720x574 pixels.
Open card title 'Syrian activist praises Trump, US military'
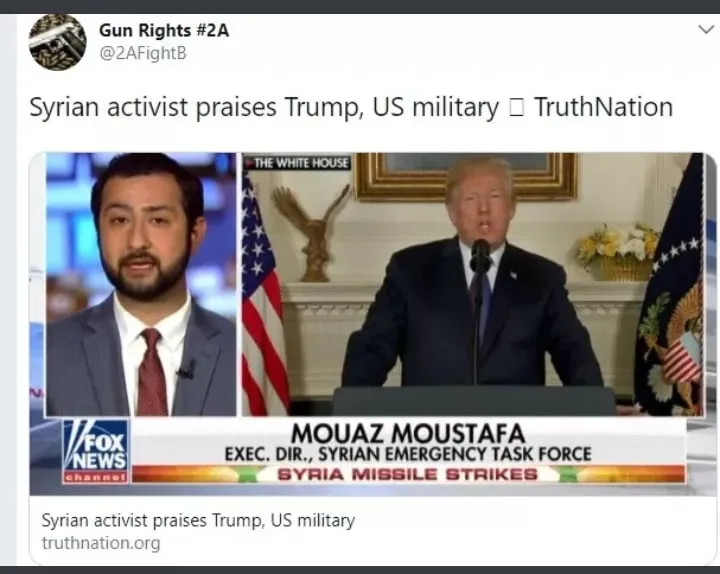[198, 521]
